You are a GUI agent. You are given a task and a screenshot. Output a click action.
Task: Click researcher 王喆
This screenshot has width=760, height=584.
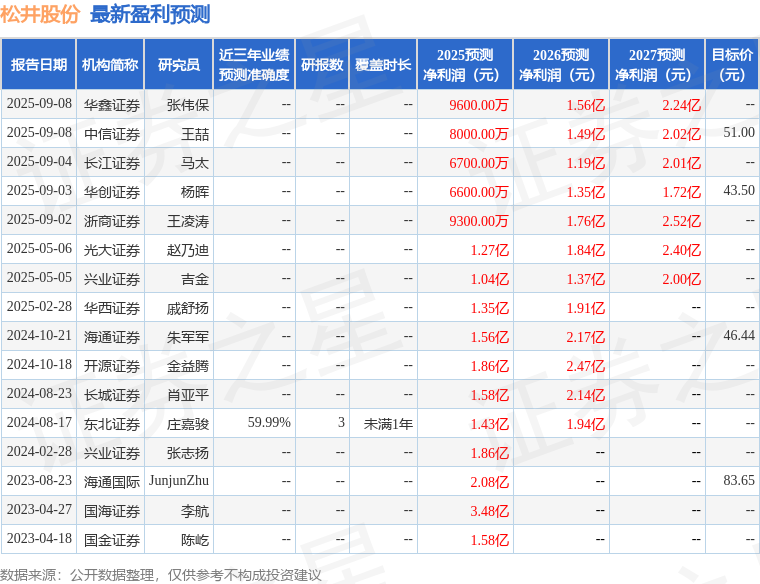click(195, 134)
